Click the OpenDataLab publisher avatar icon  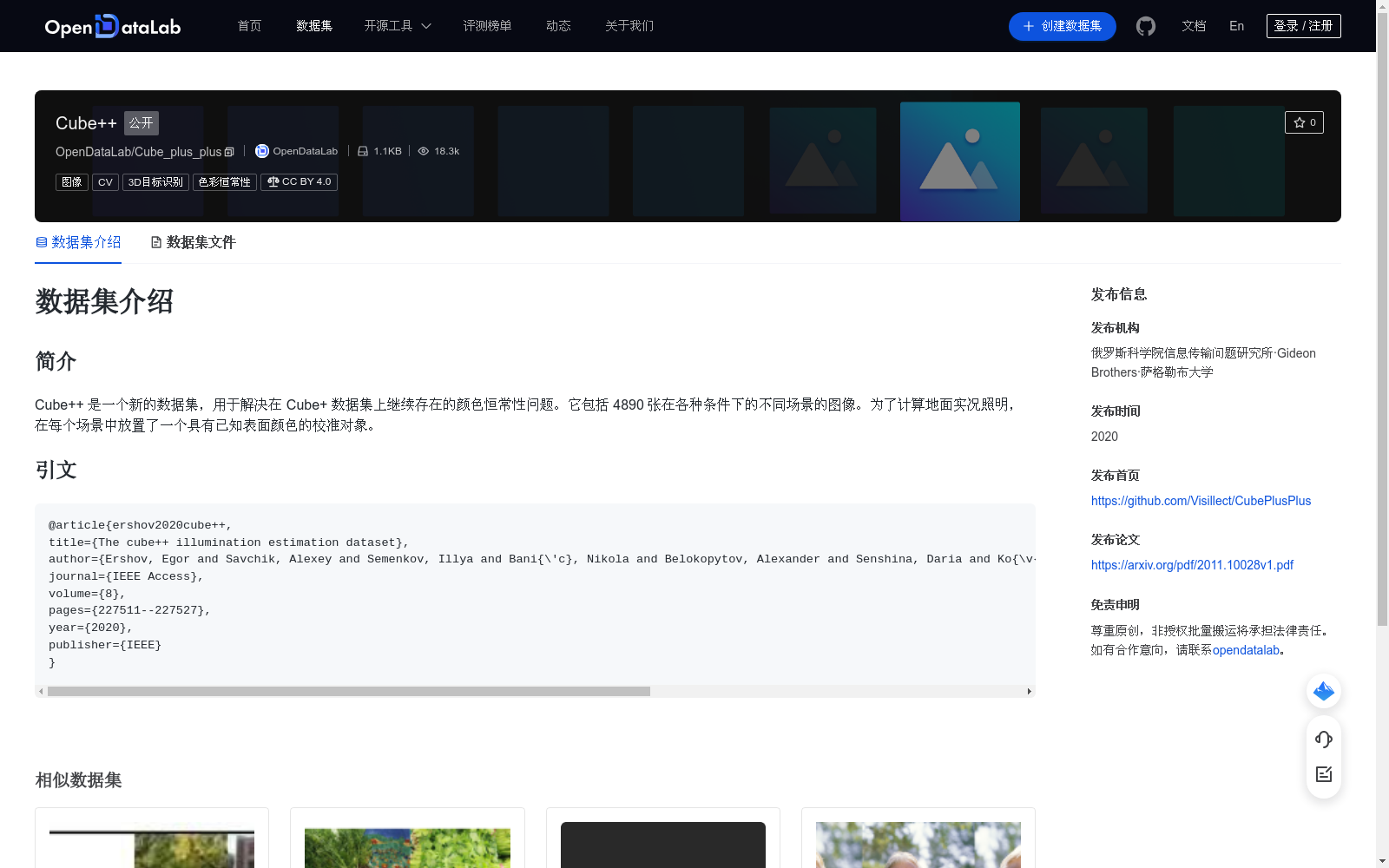(x=261, y=151)
